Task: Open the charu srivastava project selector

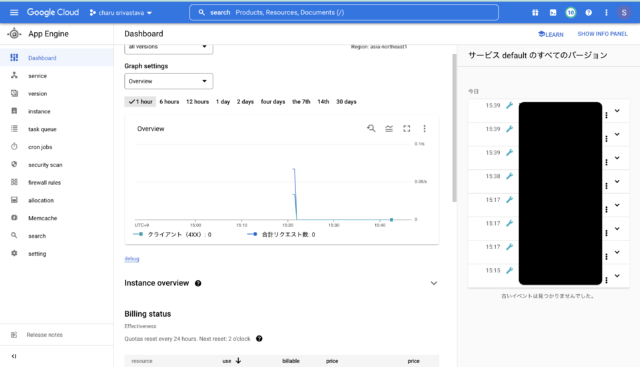Action: click(x=121, y=13)
